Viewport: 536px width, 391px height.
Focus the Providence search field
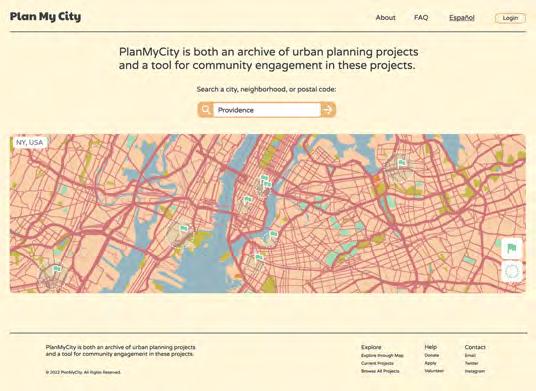point(267,110)
